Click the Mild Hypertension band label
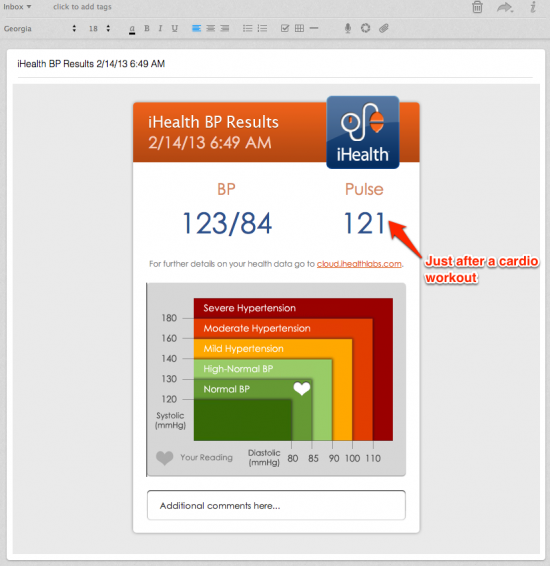This screenshot has height=566, width=550. click(243, 348)
